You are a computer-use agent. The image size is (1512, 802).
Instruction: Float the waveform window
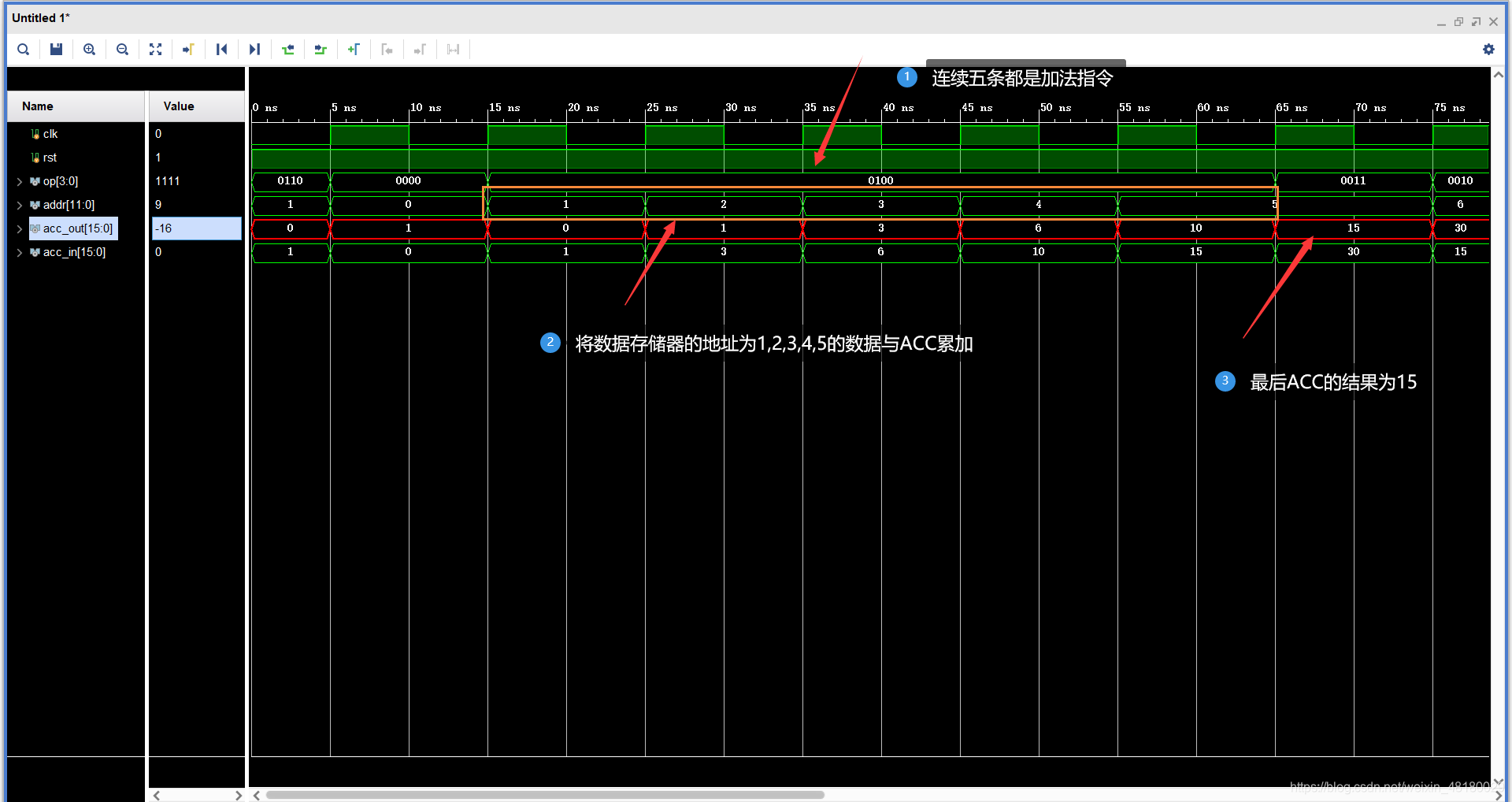click(1476, 22)
